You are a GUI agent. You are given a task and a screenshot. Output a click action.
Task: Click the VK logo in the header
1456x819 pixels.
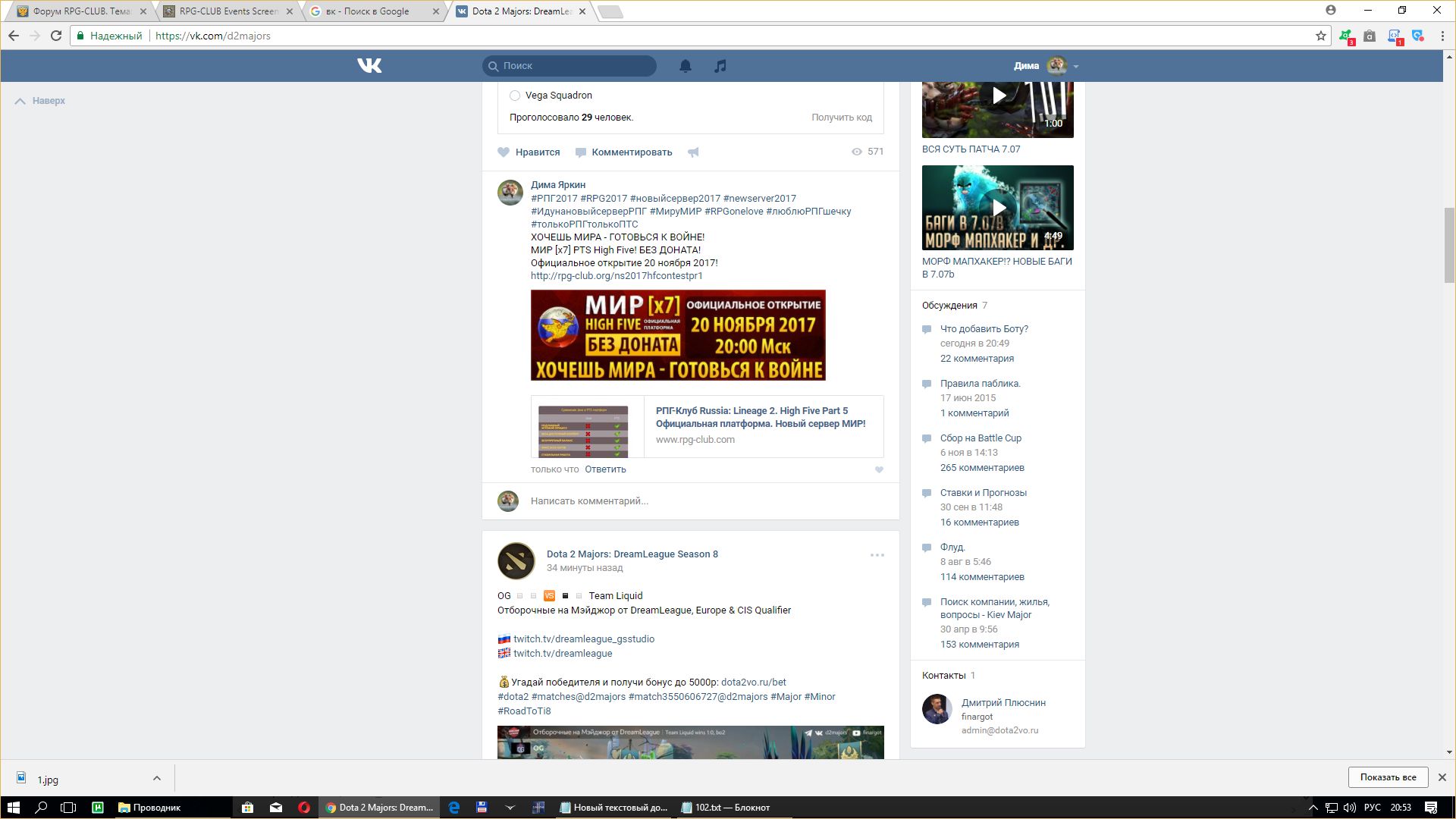[369, 66]
